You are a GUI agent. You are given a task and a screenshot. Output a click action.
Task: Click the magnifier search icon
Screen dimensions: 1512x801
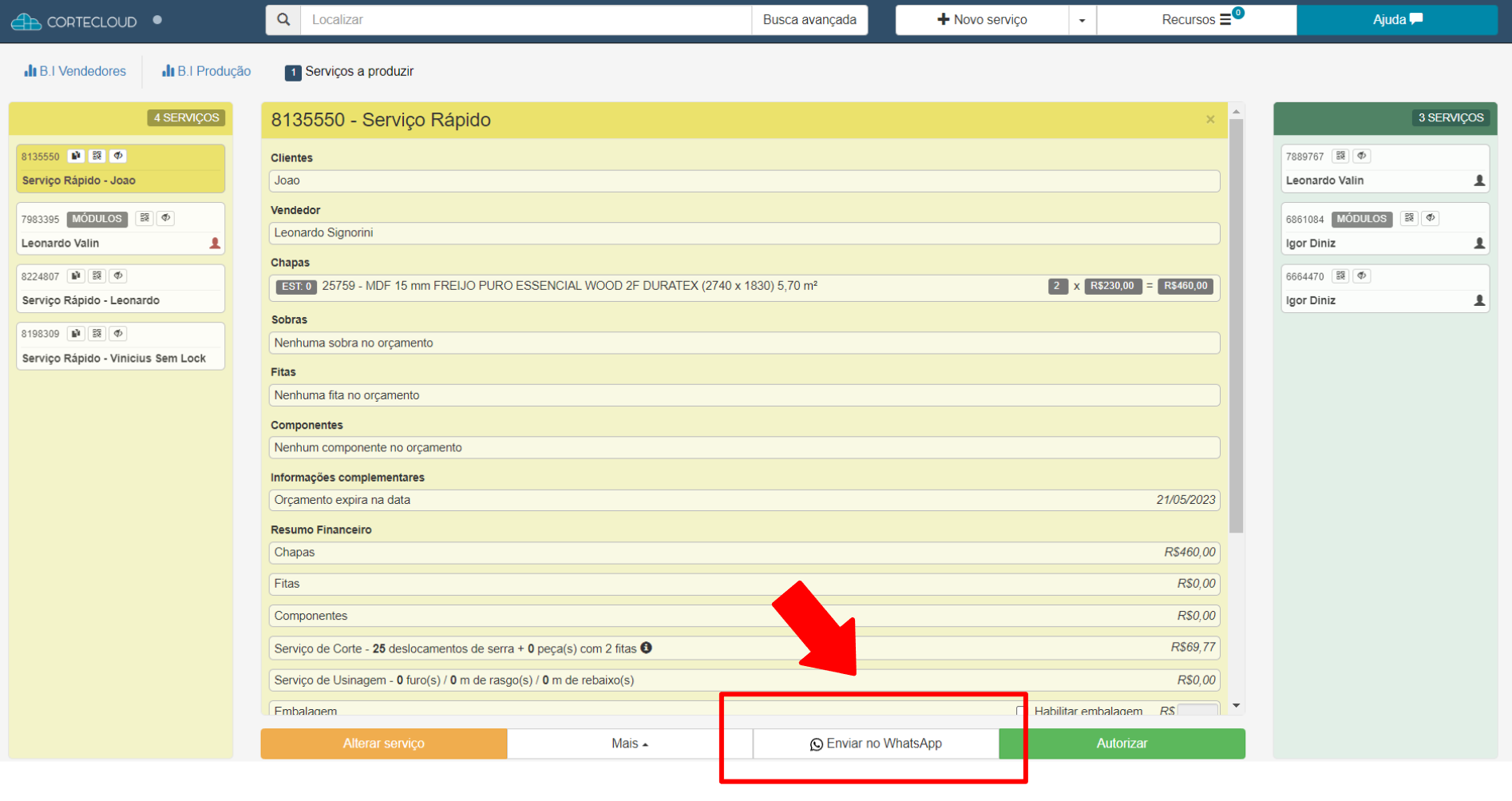283,20
